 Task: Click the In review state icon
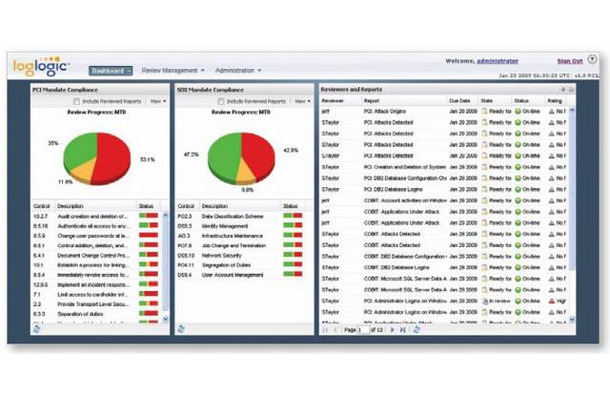coord(485,301)
